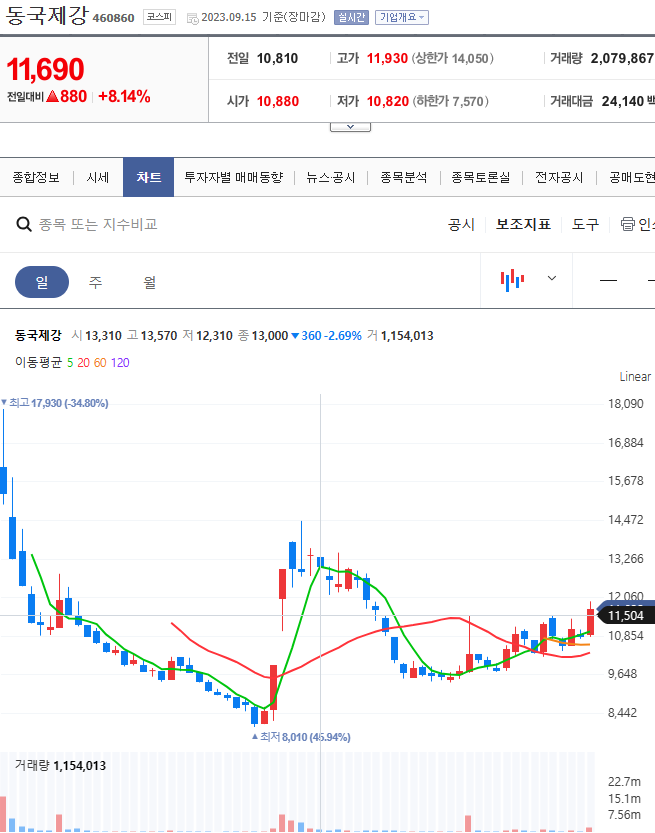This screenshot has width=655, height=833.
Task: Click the 최저 8,010 low marker
Action: [301, 737]
